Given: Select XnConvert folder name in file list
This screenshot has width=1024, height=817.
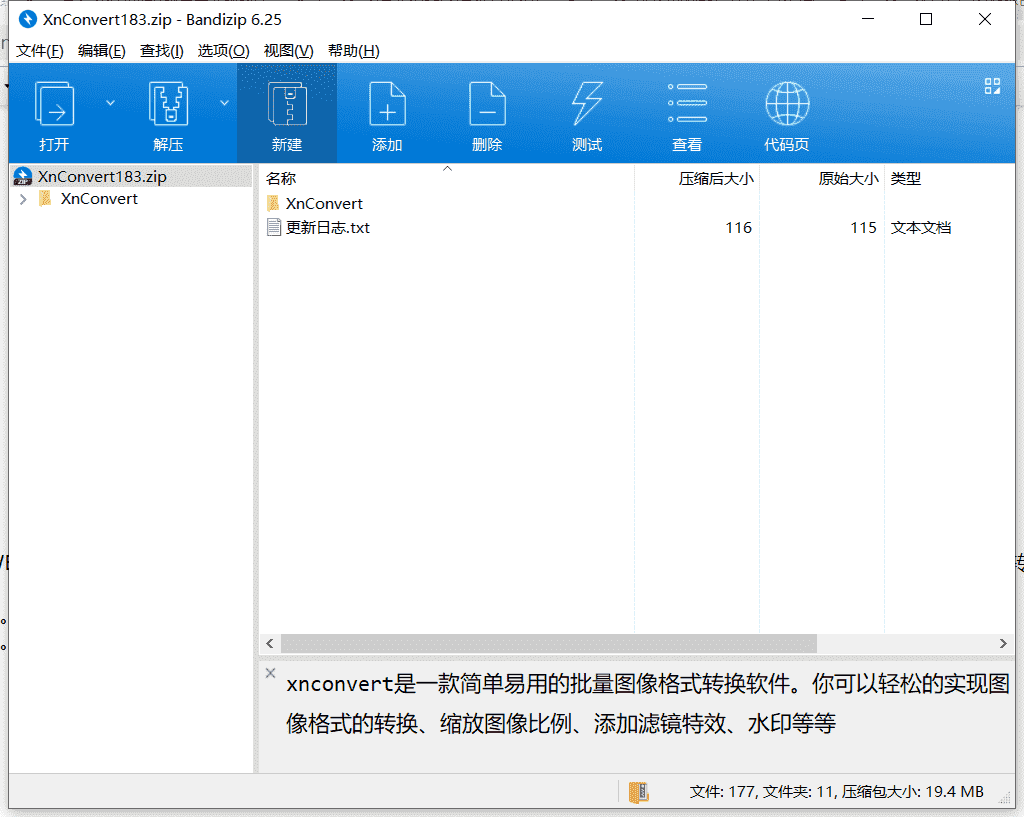Looking at the screenshot, I should [x=324, y=204].
